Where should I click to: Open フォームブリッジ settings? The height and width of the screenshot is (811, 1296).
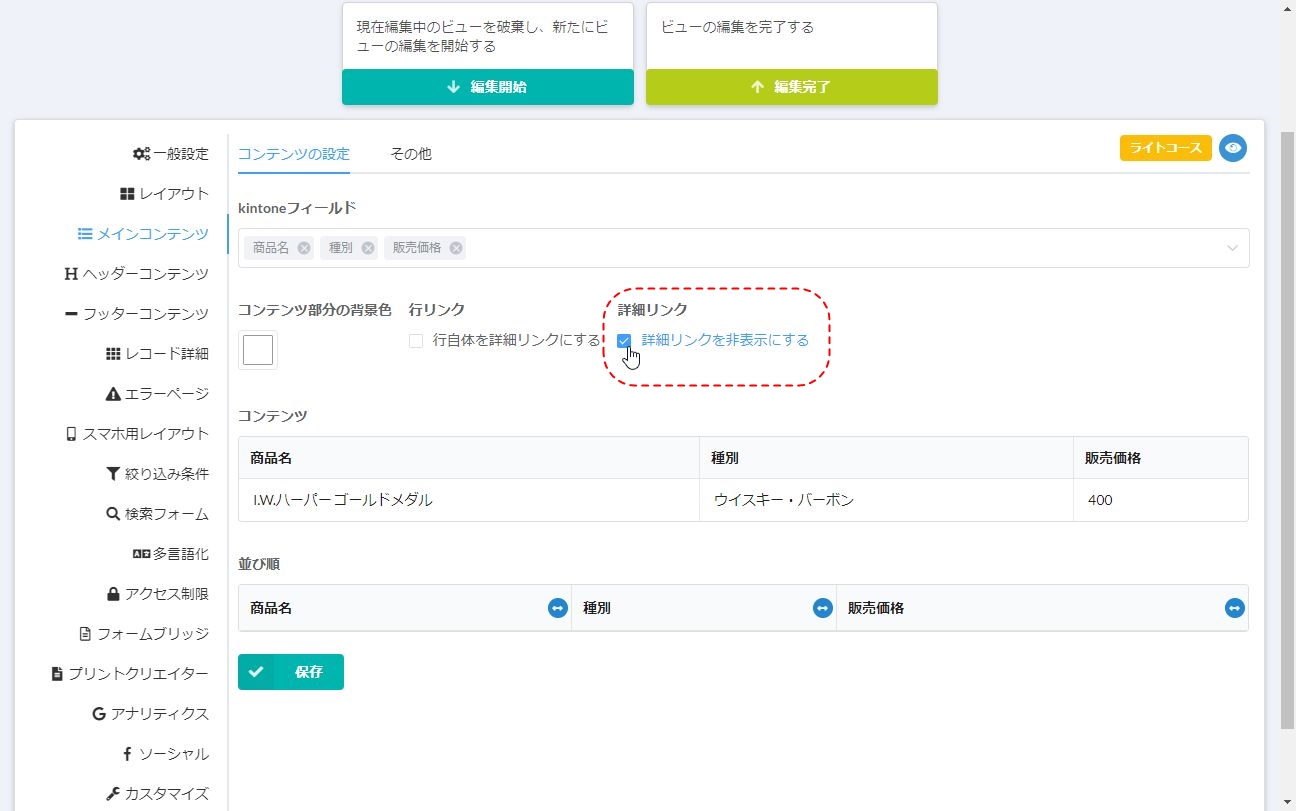click(144, 634)
